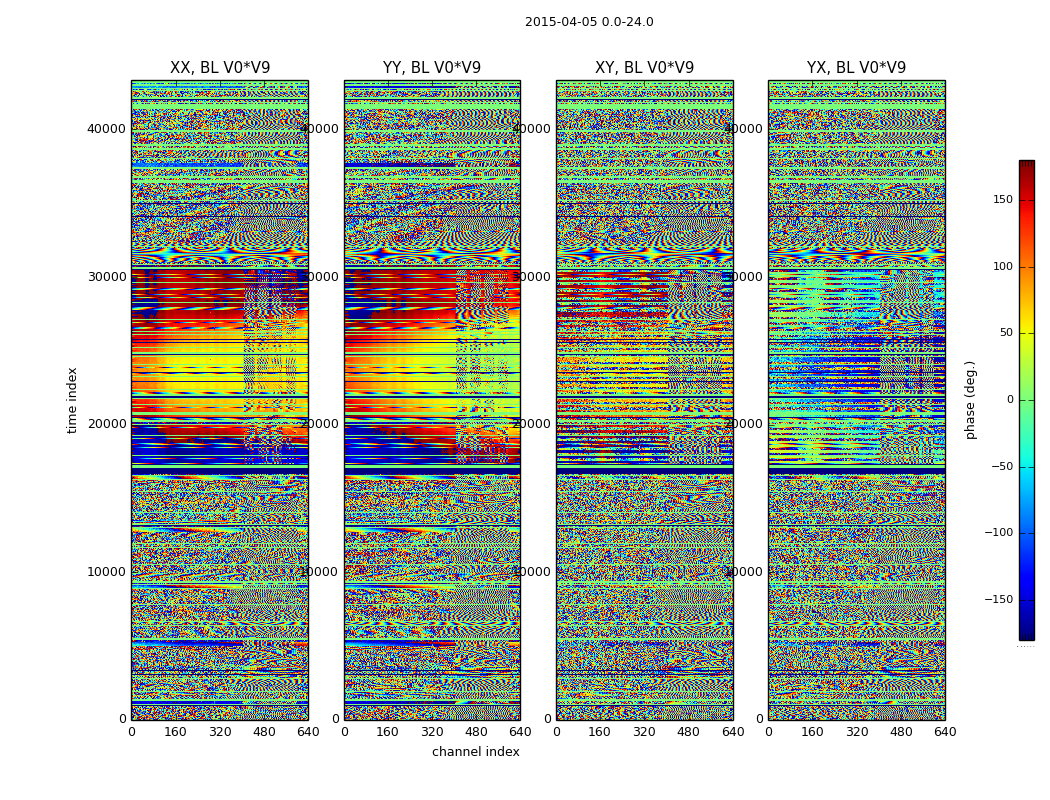Click colorbar tick label "−50"
This screenshot has width=1050, height=800.
(1002, 466)
